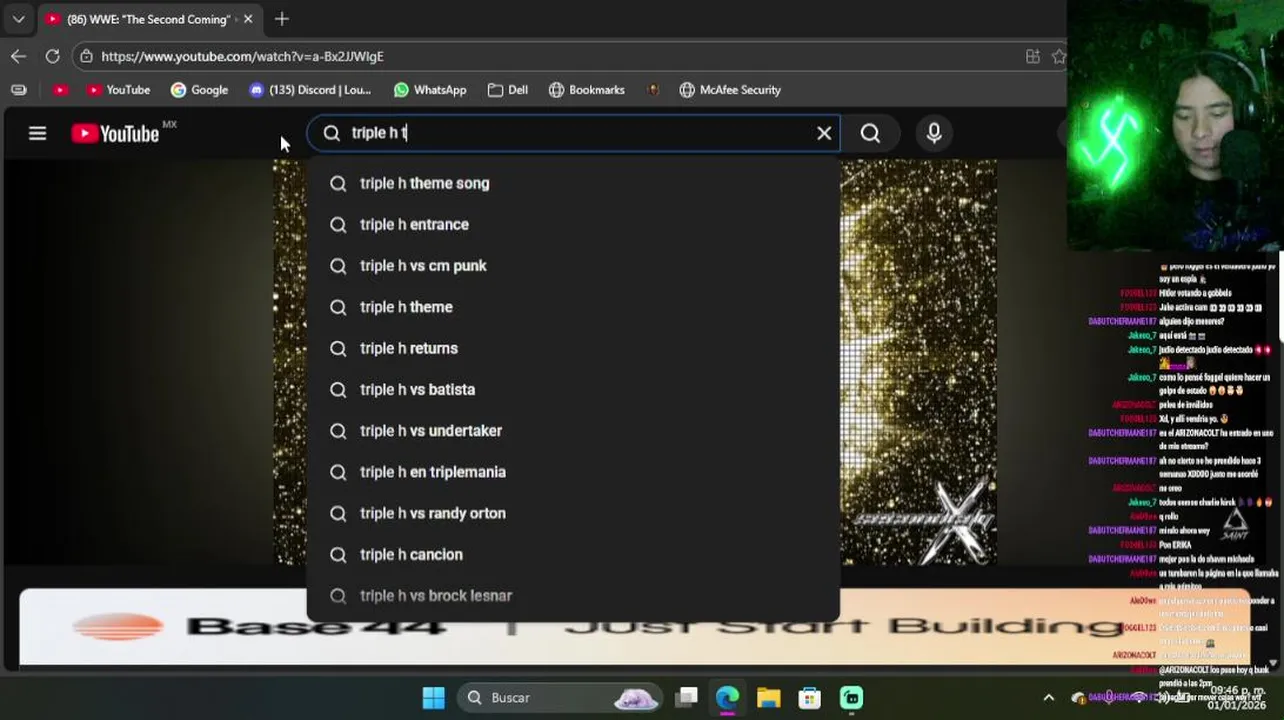
Task: Open the taskbar clock and date
Action: point(1237,697)
